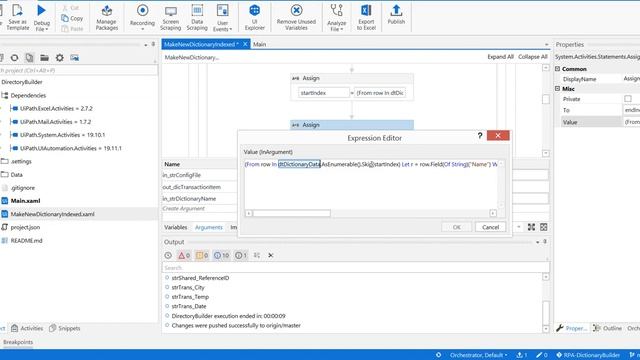
Task: Open the Screen Scraping tool
Action: (x=171, y=18)
